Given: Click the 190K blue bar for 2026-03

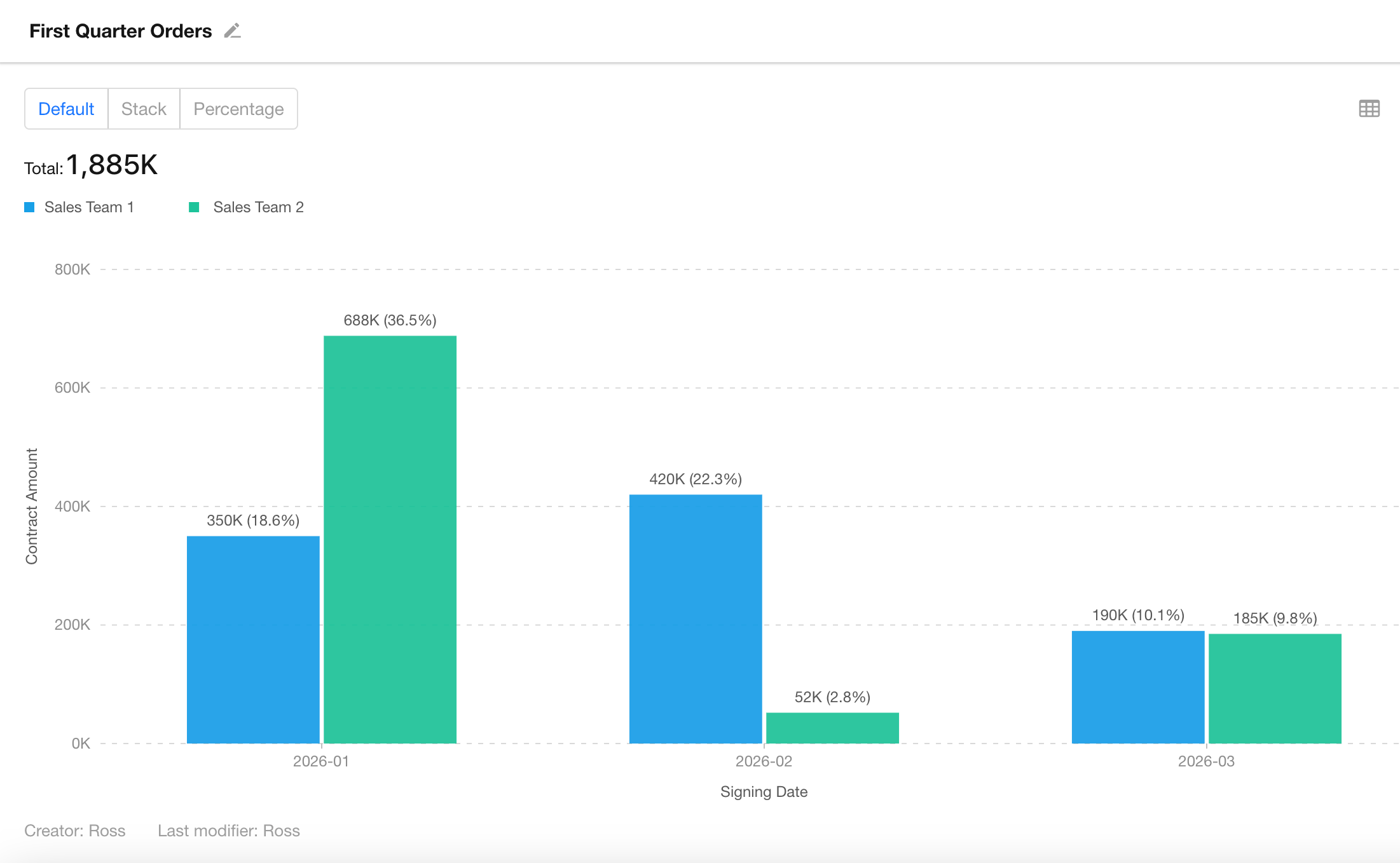Looking at the screenshot, I should coord(1138,687).
